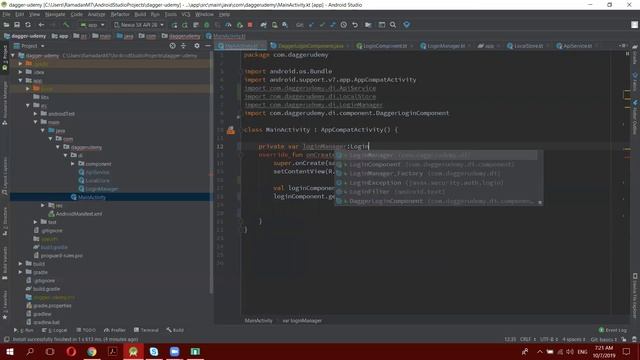This screenshot has height=360, width=640.
Task: Click the Sync/Refresh toolbar icon
Action: click(28, 25)
